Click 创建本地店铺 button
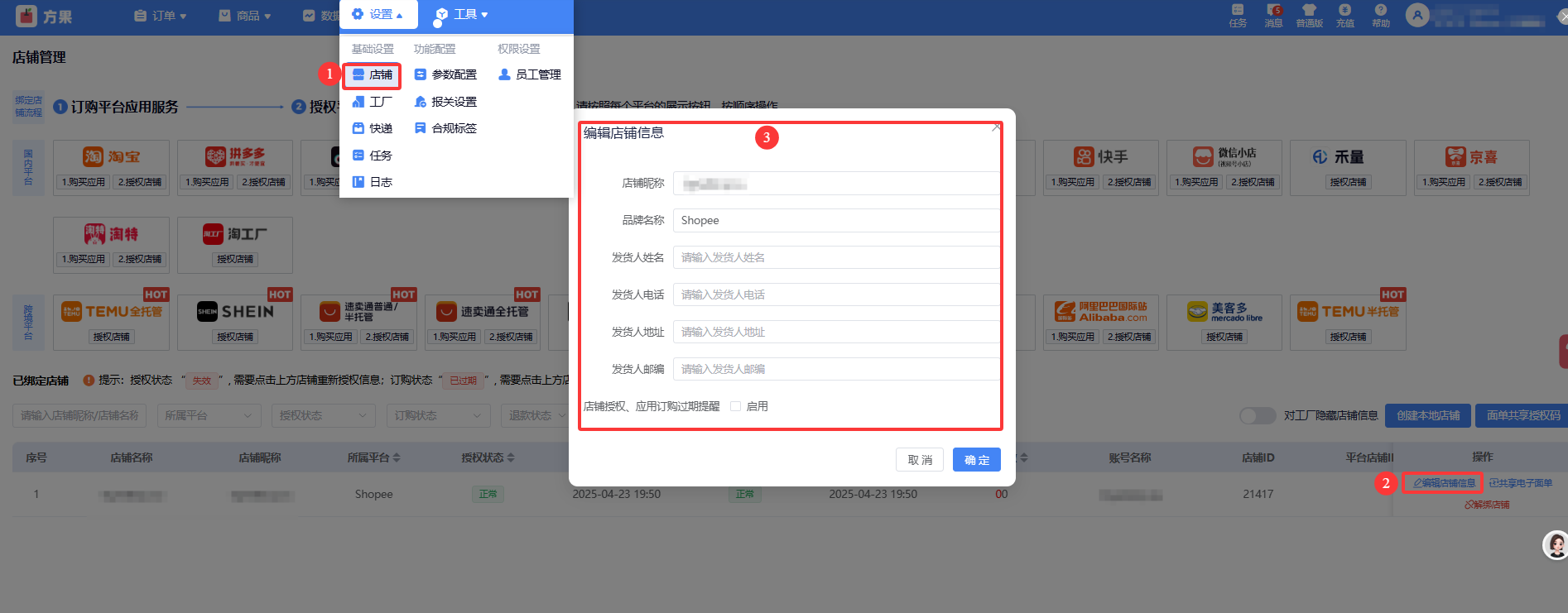Viewport: 1568px width, 613px height. (x=1428, y=415)
